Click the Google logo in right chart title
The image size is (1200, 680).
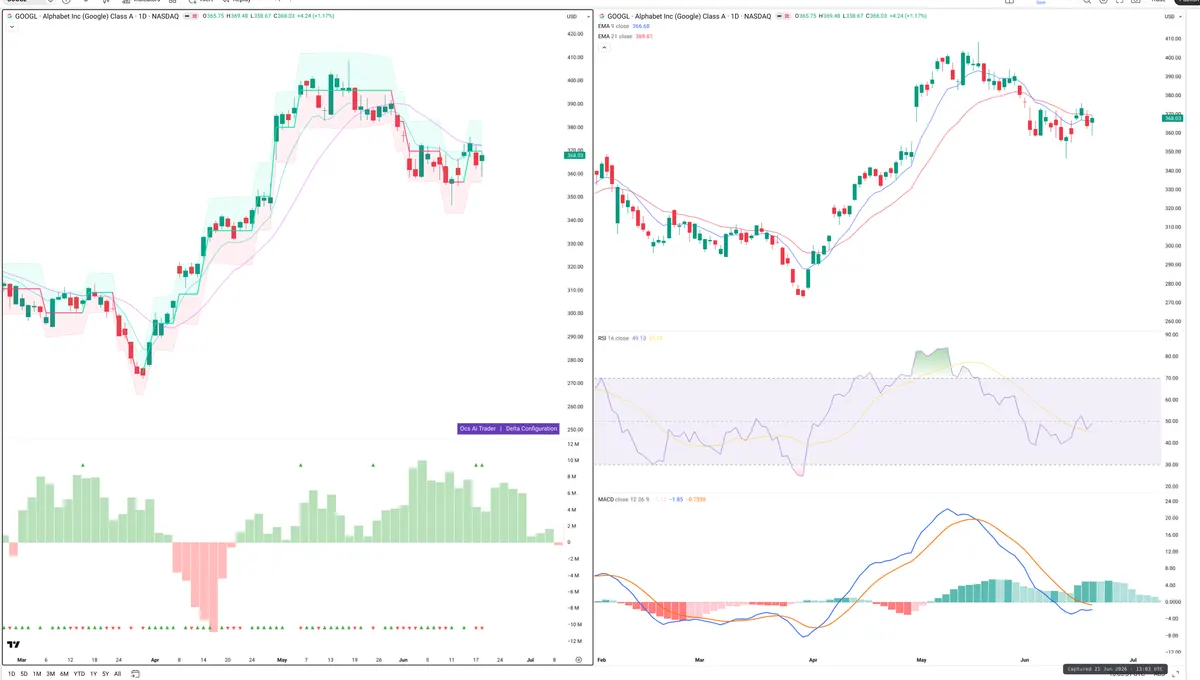click(601, 17)
